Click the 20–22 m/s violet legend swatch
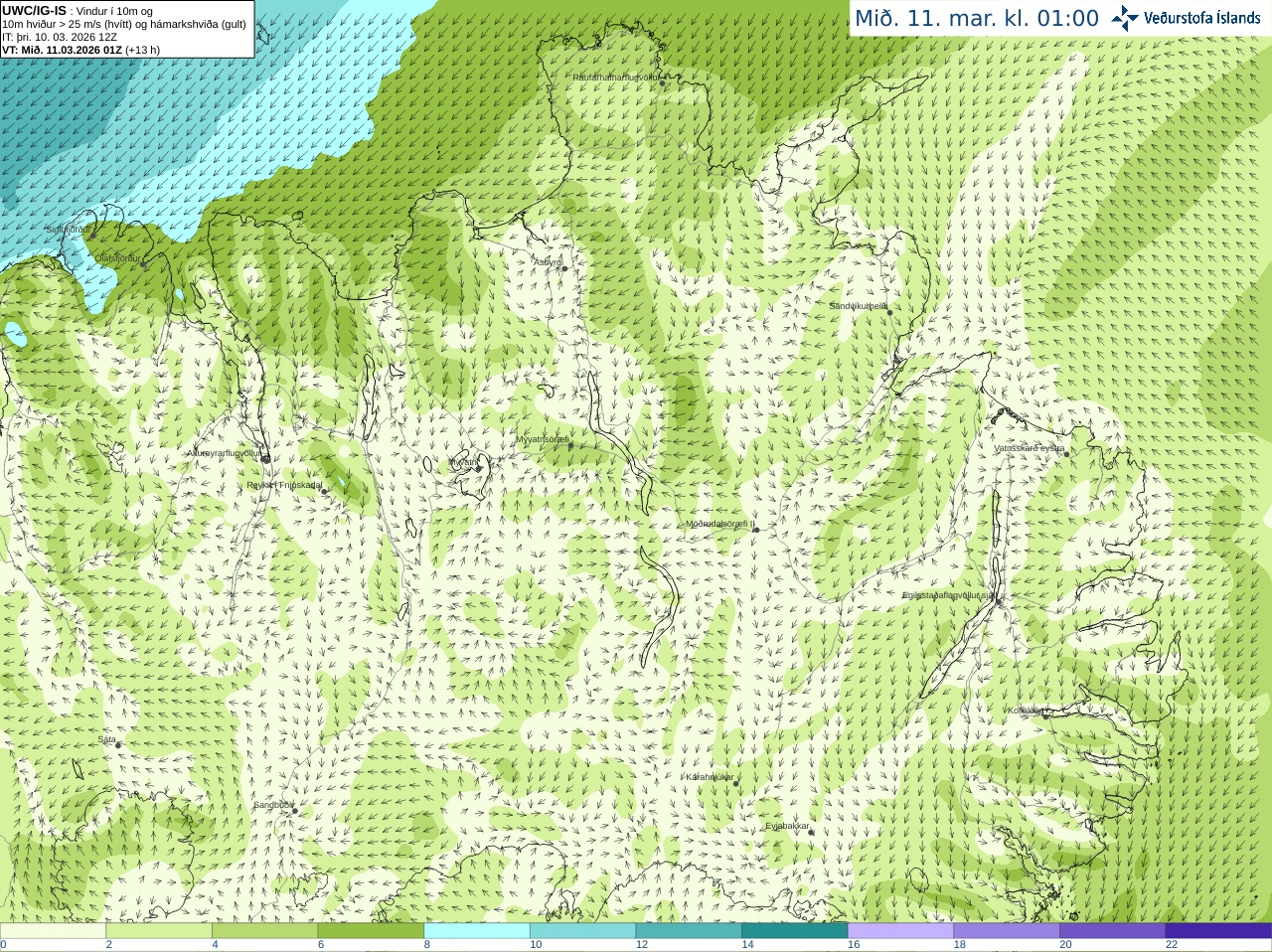The height and width of the screenshot is (952, 1272). point(1113,931)
